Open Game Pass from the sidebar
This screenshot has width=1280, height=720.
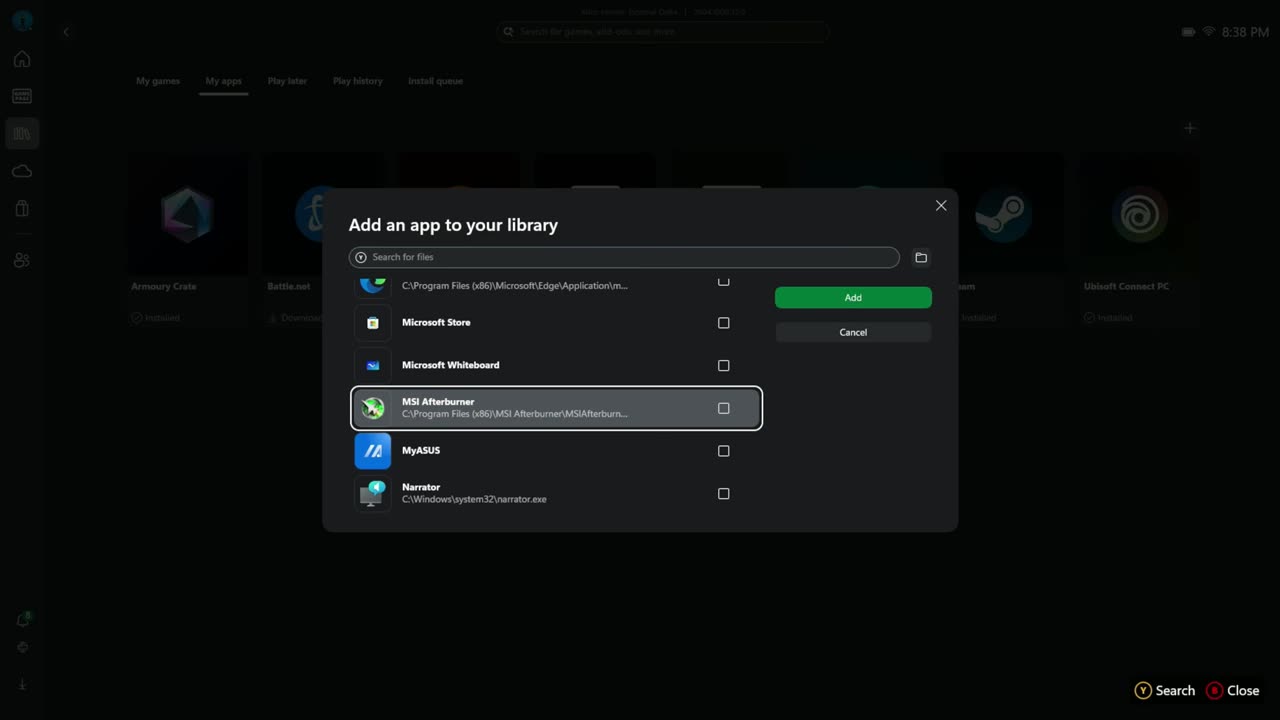pyautogui.click(x=22, y=96)
